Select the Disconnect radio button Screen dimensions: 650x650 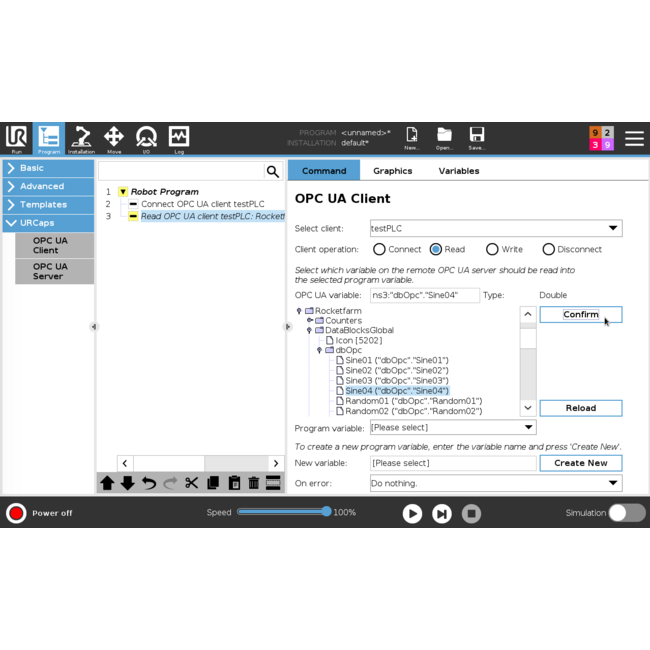[x=548, y=249]
